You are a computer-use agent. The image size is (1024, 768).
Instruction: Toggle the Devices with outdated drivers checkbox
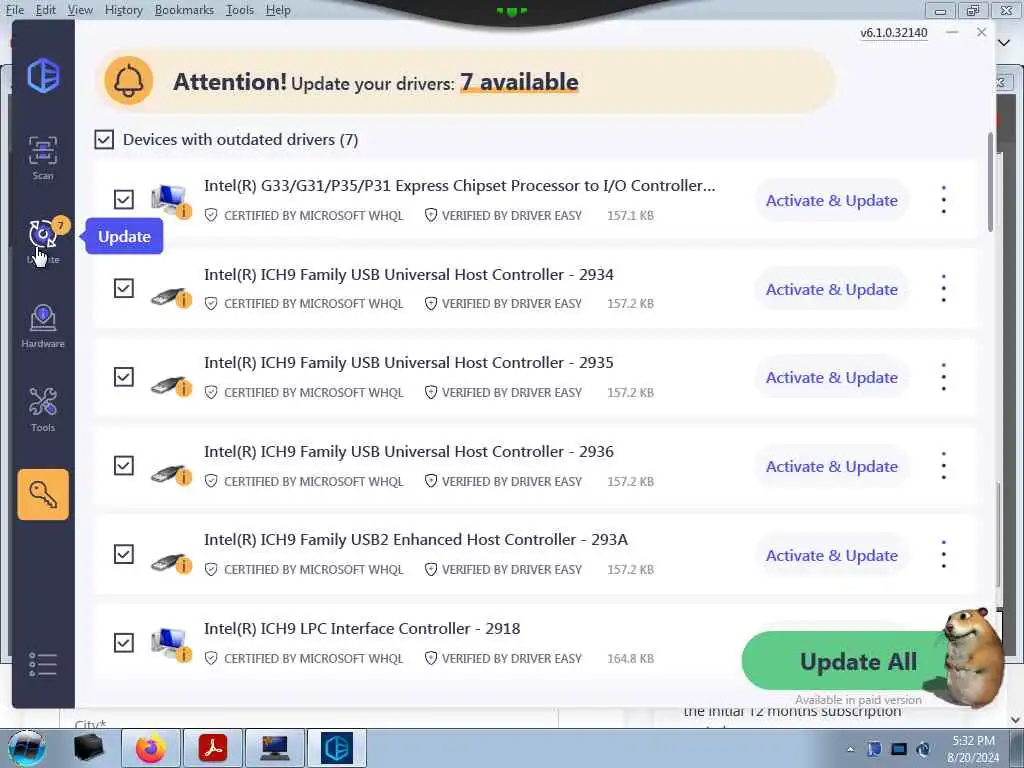click(104, 139)
